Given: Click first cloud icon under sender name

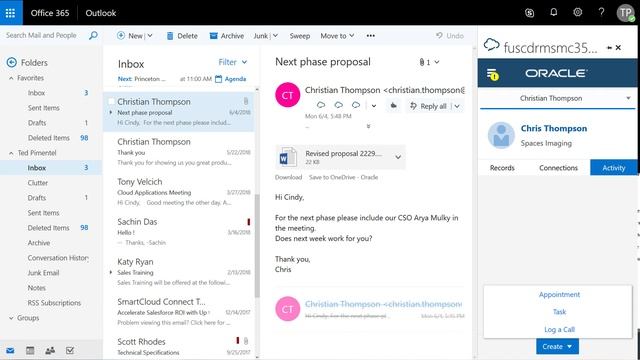Looking at the screenshot, I should [x=321, y=105].
